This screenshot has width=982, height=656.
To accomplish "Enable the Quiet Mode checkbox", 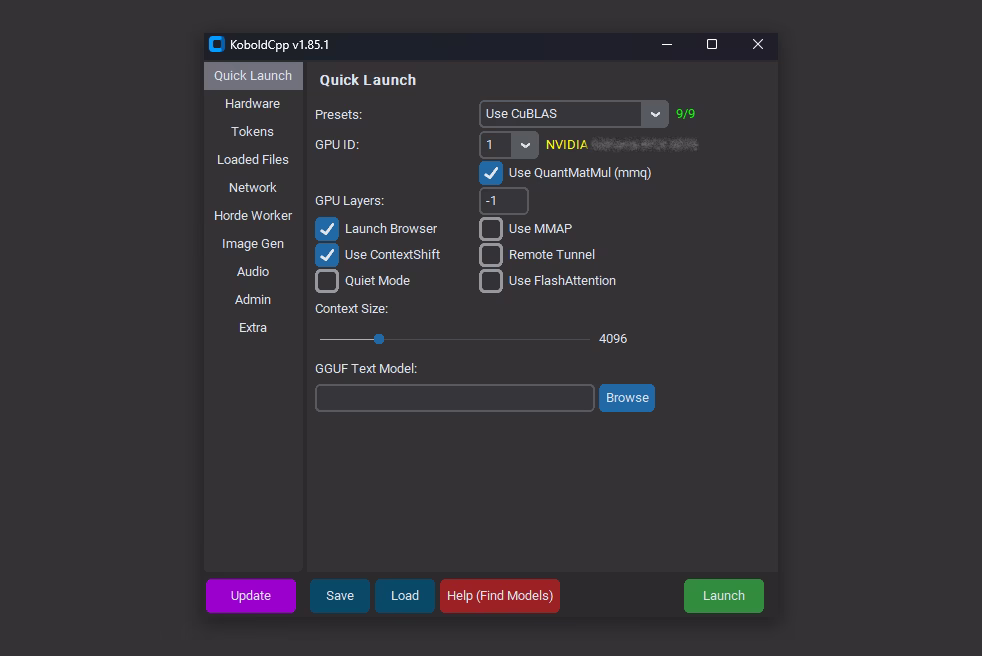I will click(x=327, y=281).
